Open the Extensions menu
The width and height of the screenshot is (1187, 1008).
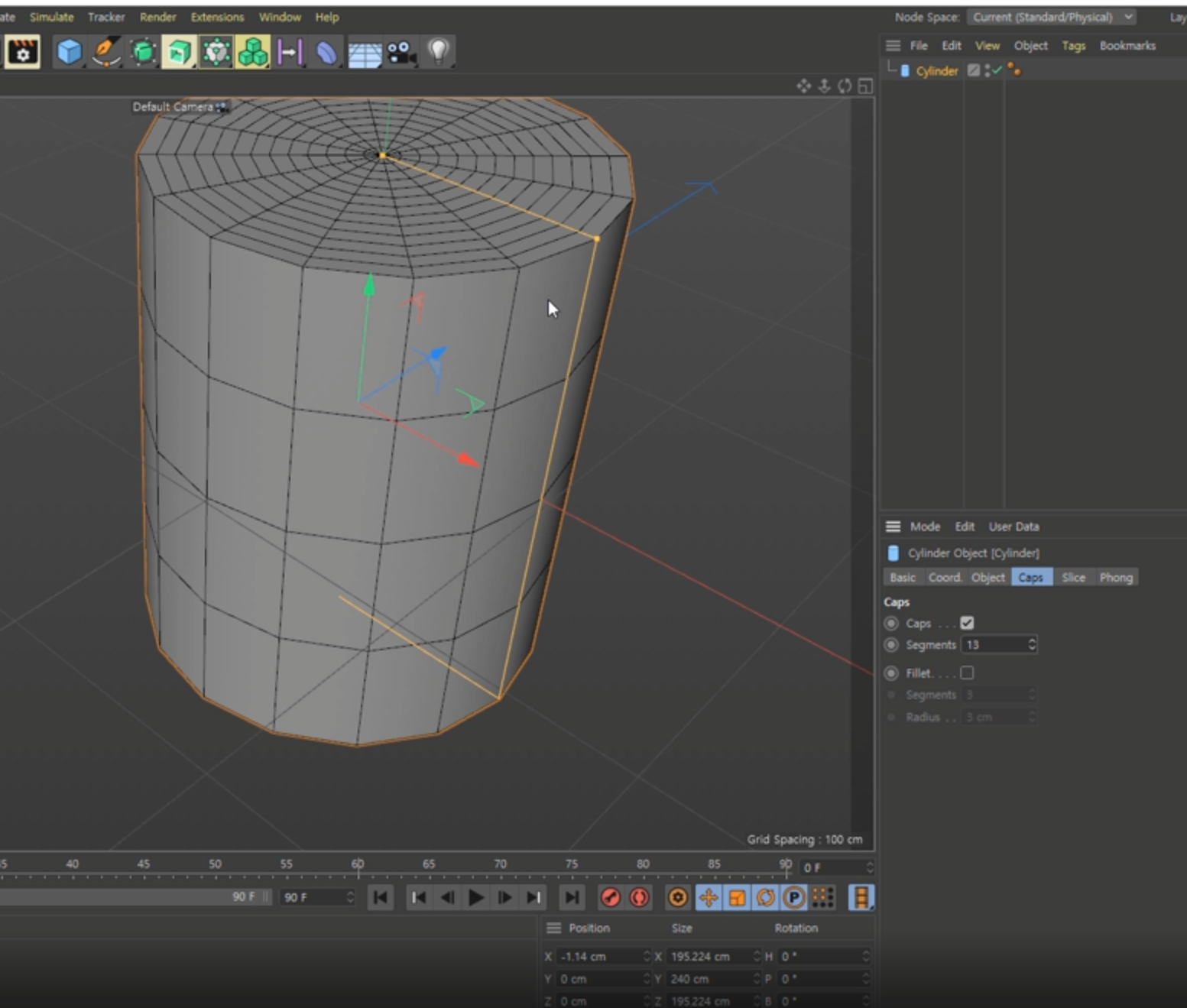click(217, 17)
